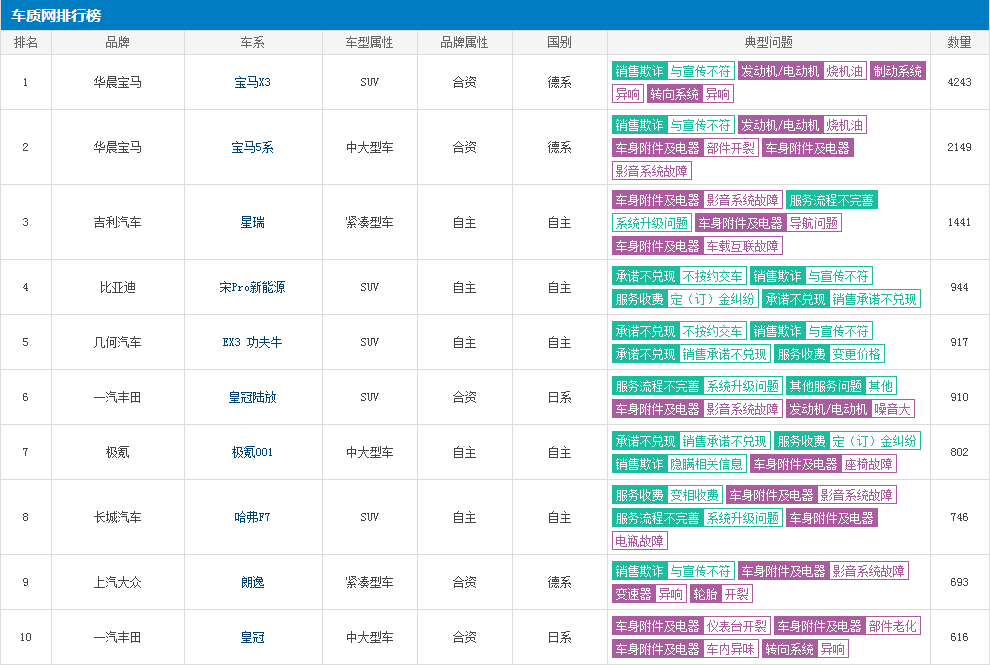Click the 数量 column header
The width and height of the screenshot is (990, 665).
959,42
